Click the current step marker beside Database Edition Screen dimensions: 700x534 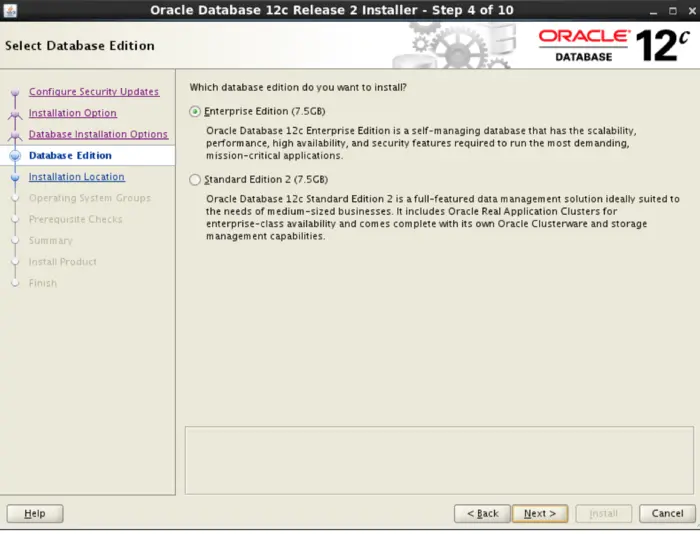(x=15, y=155)
